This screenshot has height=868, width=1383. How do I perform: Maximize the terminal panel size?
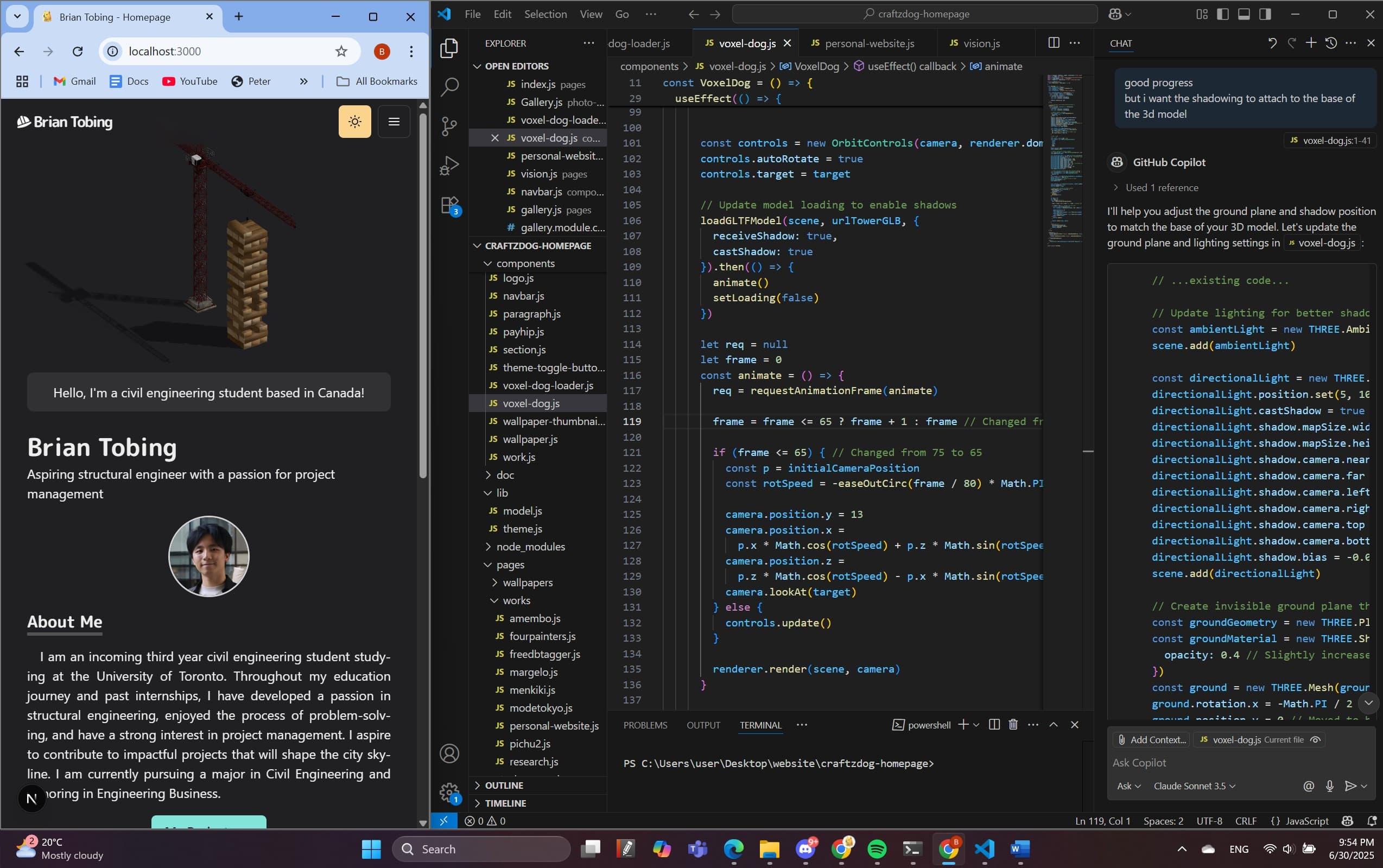click(x=1054, y=725)
